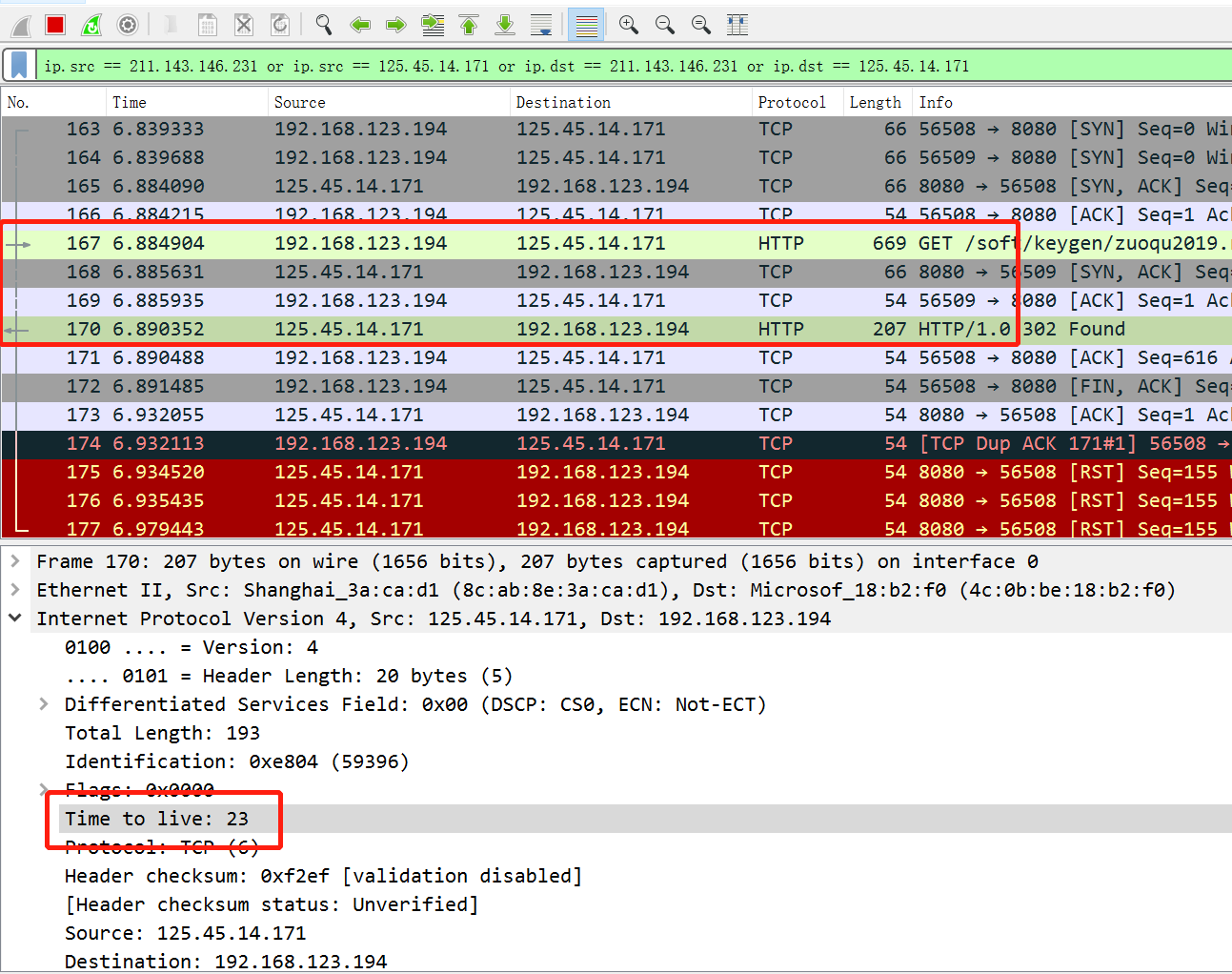Zoom out main window text
This screenshot has height=974, width=1232.
coord(665,25)
